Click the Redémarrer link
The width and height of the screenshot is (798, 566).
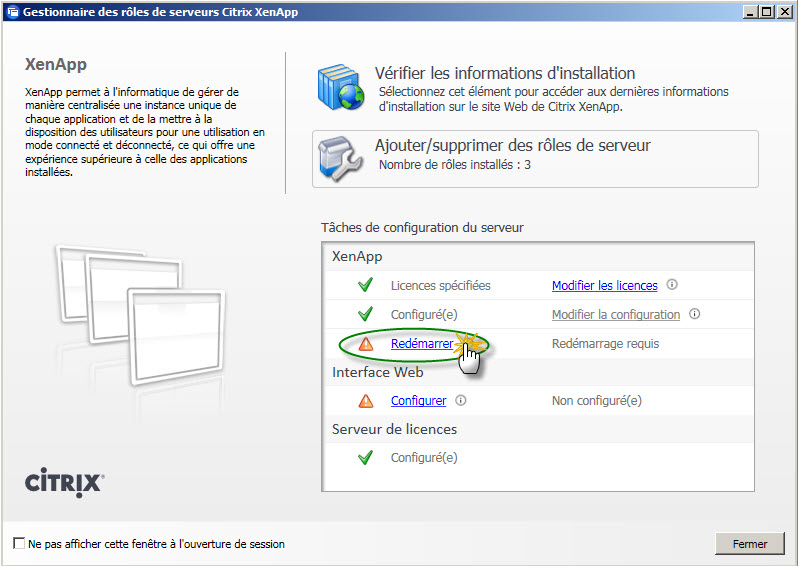pos(422,344)
